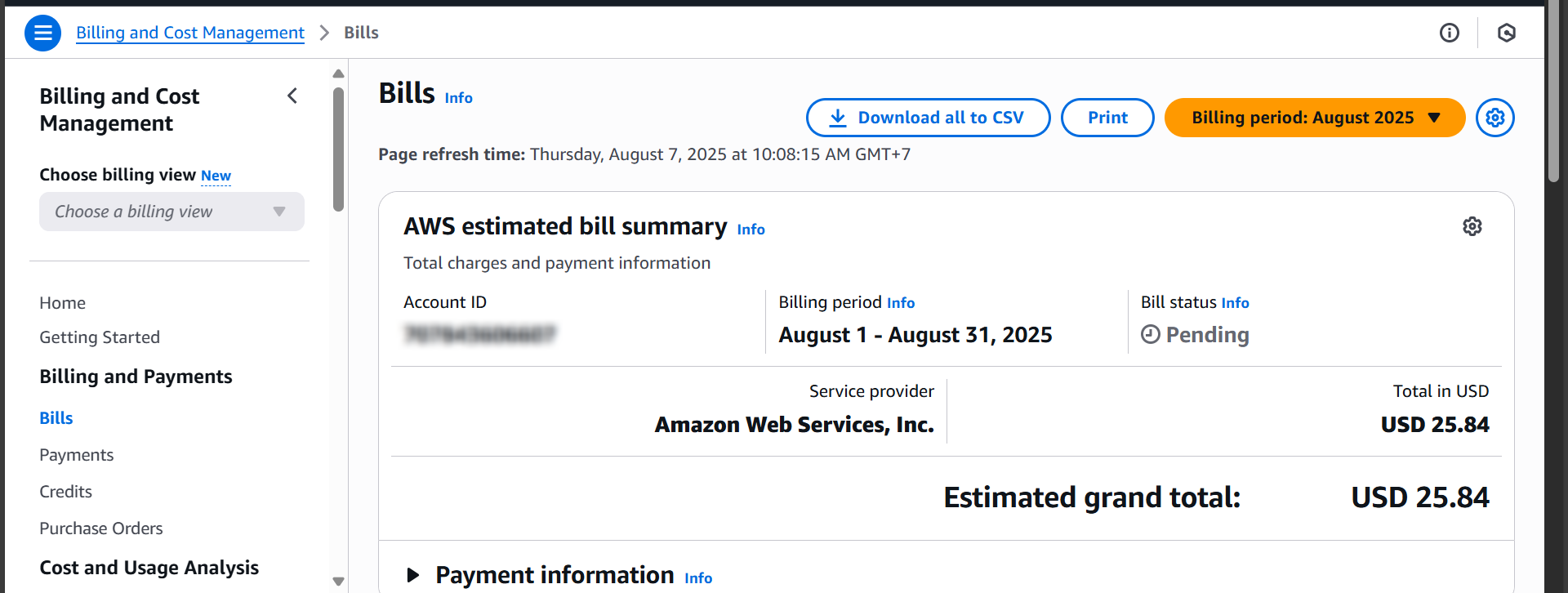This screenshot has height=593, width=1568.
Task: Click the hexagon icon in the top-right toolbar
Action: pos(1507,33)
